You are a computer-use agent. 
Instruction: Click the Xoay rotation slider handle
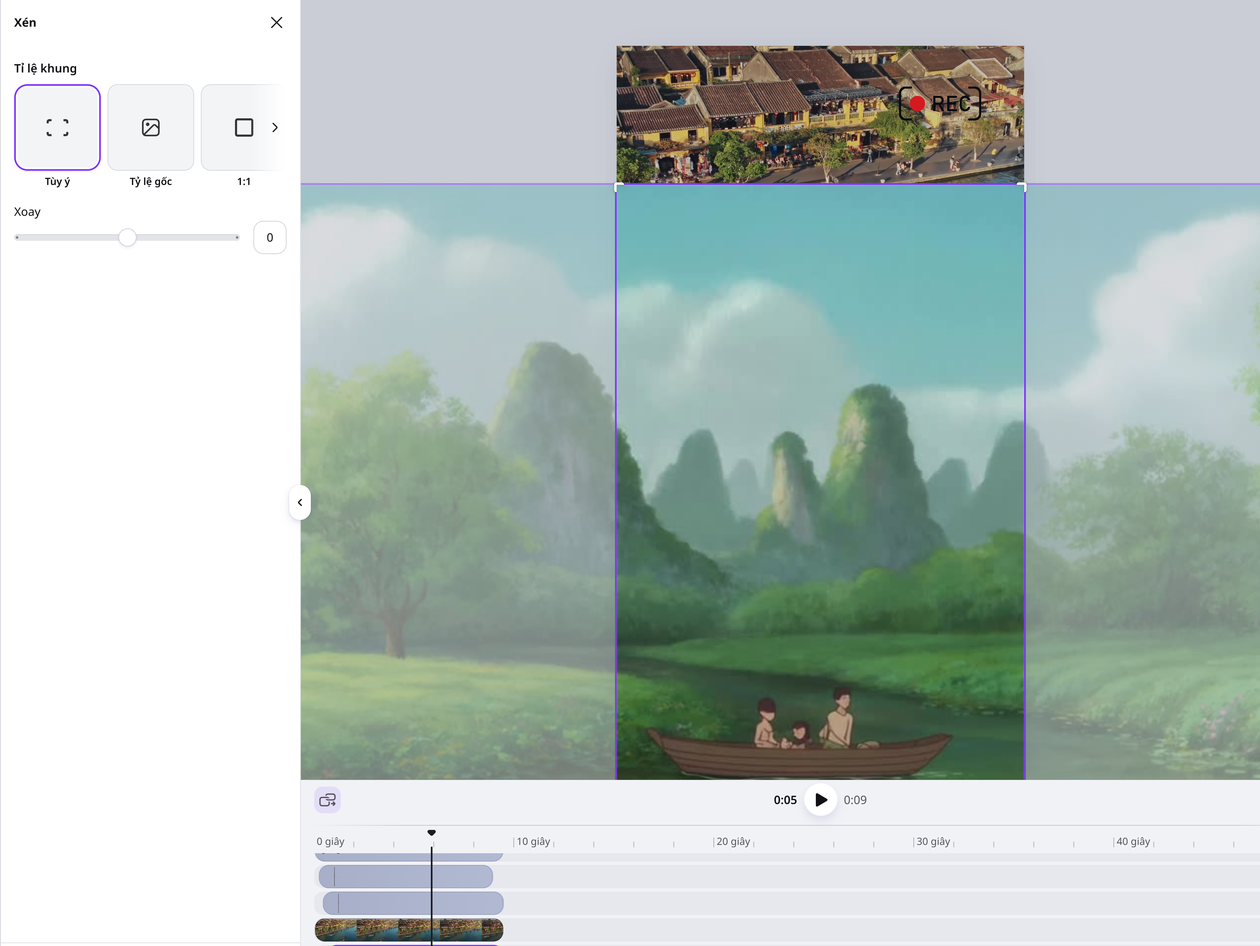(x=127, y=237)
